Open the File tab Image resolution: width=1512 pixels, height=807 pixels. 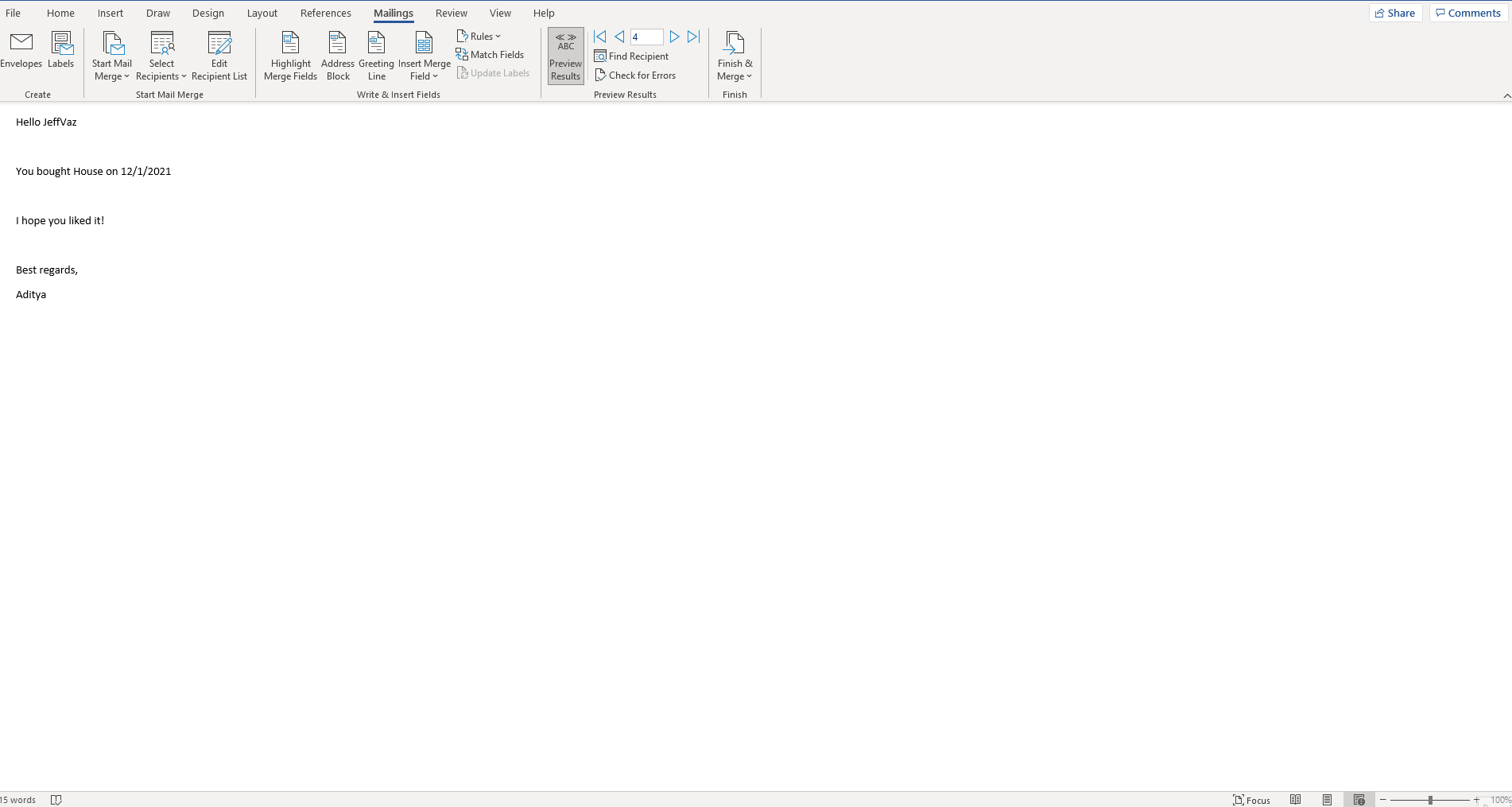tap(14, 13)
